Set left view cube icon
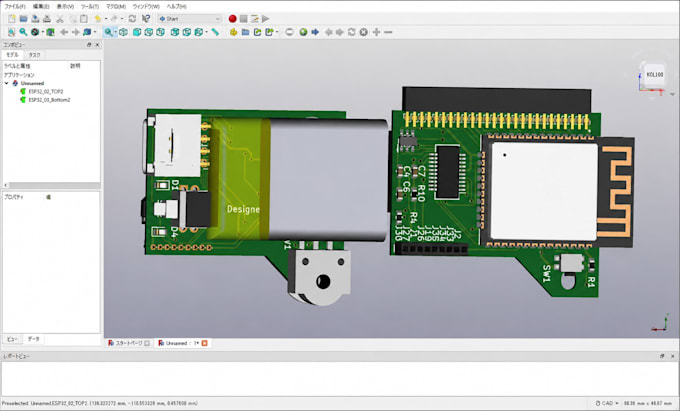The width and height of the screenshot is (680, 411). 199,32
